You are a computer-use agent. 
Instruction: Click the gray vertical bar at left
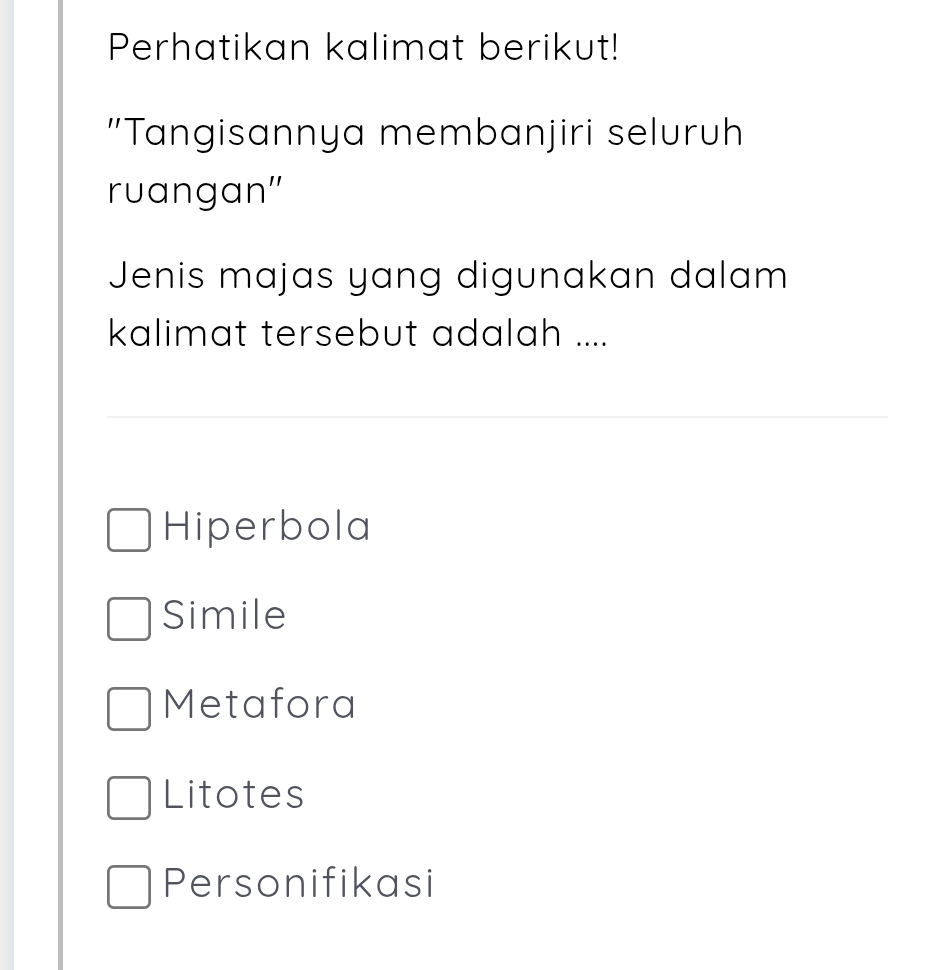[x=61, y=485]
